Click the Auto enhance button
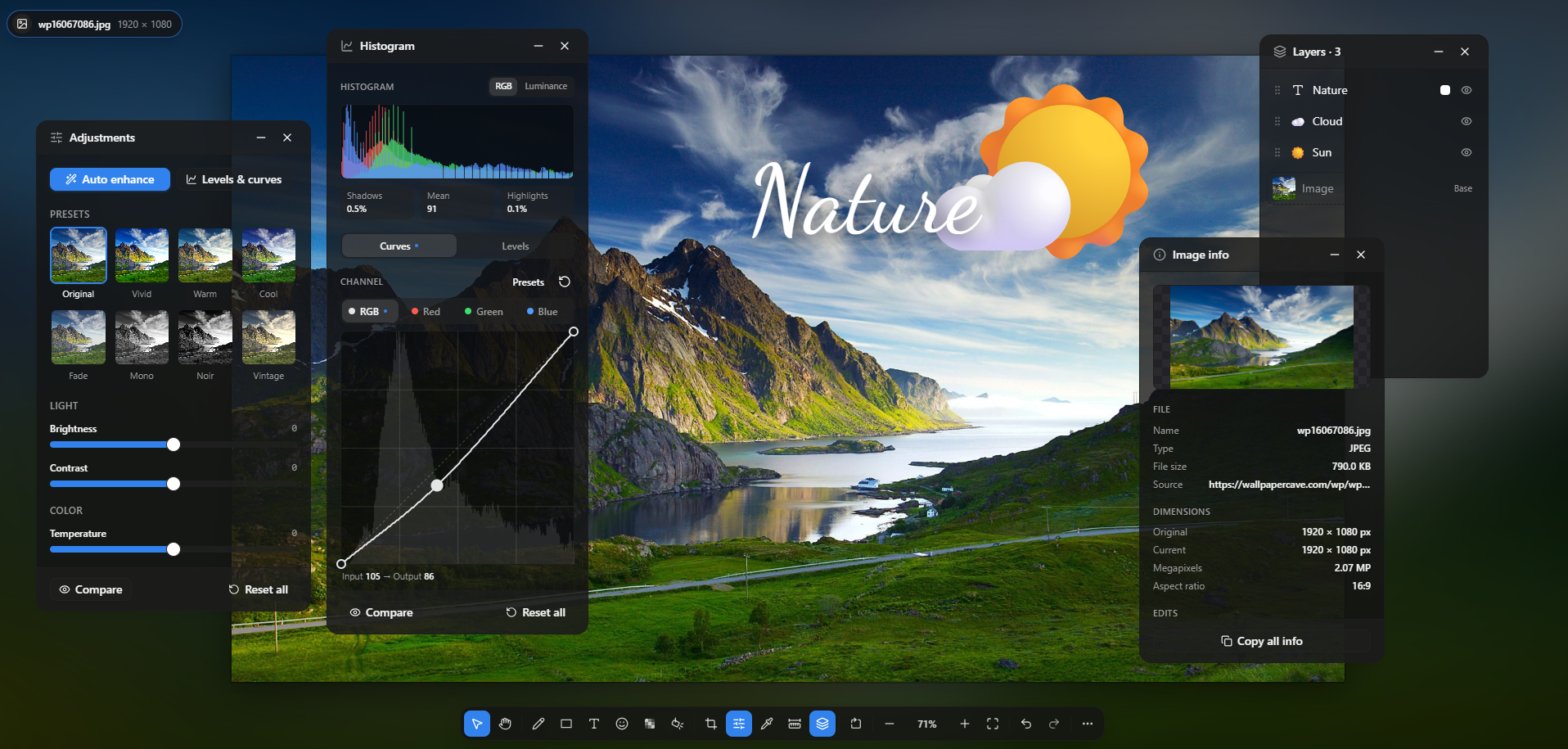Viewport: 1568px width, 749px height. pyautogui.click(x=110, y=179)
